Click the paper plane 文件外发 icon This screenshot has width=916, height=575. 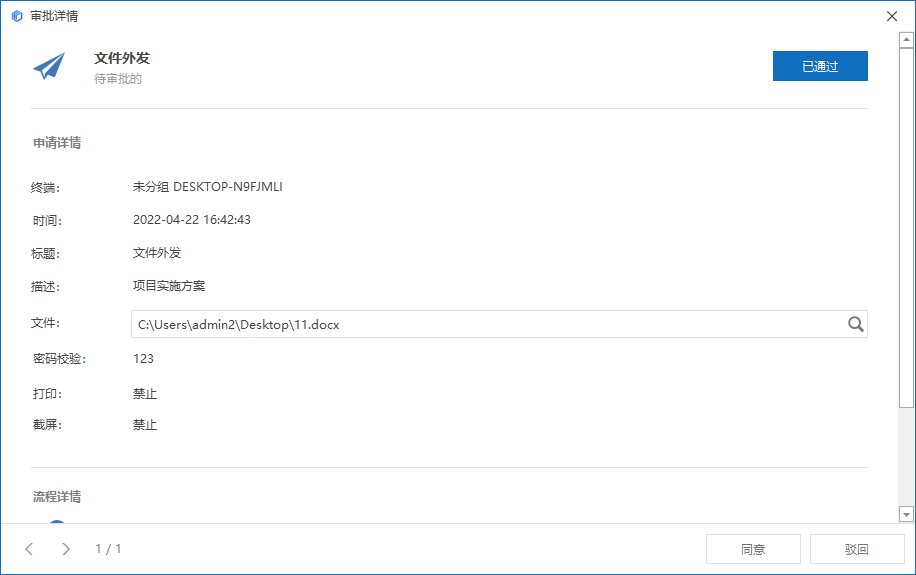pos(49,67)
